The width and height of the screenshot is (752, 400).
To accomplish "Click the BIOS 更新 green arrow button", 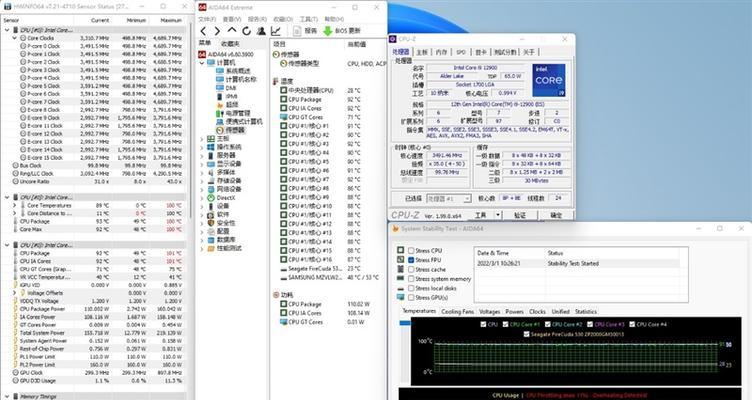I will tap(341, 31).
